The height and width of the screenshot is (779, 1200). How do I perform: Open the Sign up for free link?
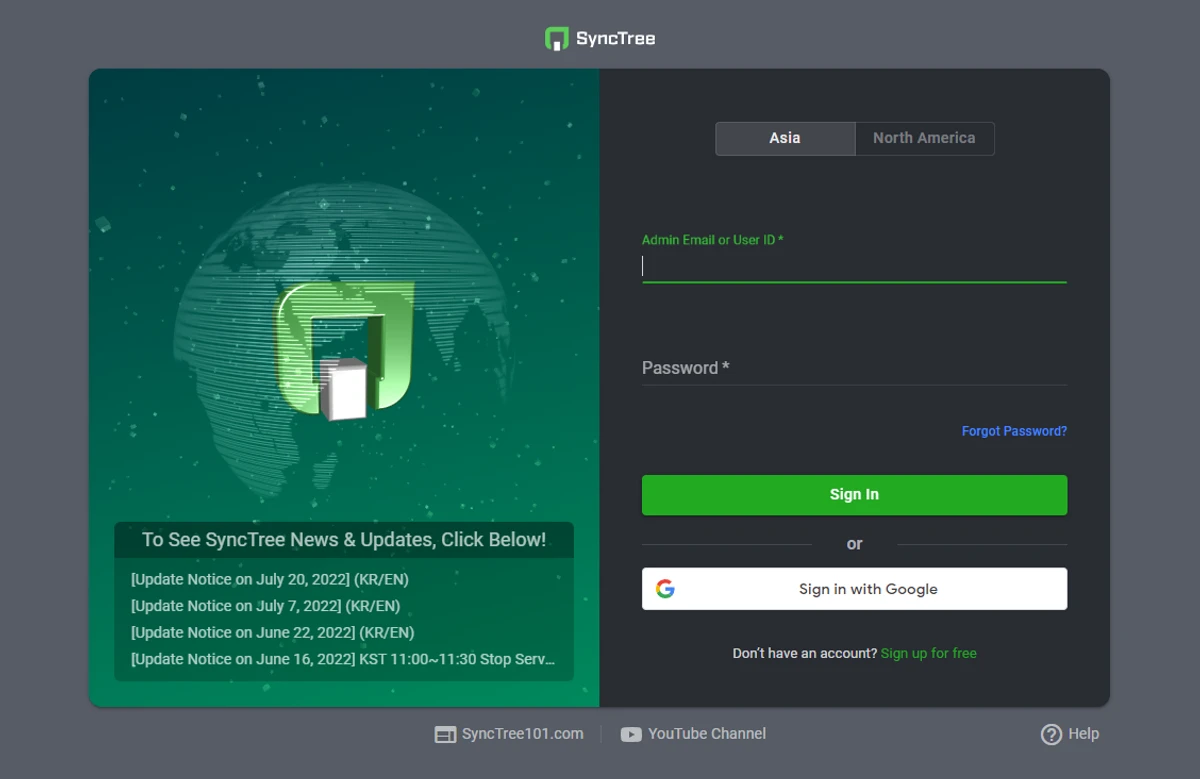928,653
